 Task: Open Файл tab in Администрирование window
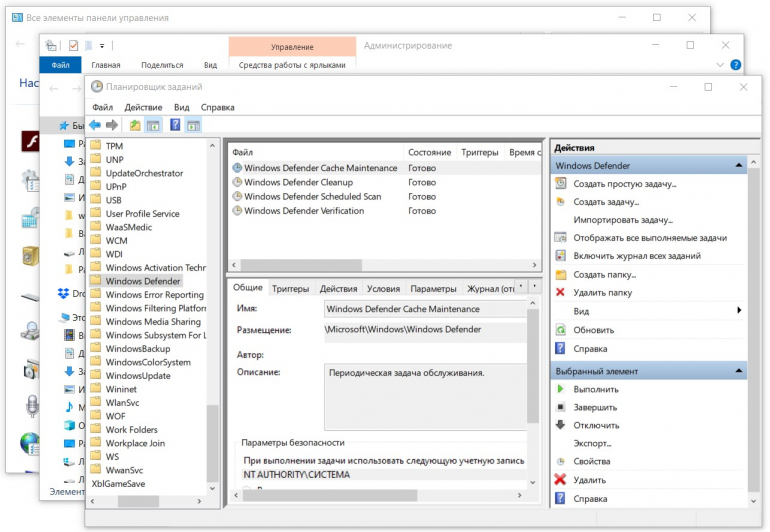[60, 65]
